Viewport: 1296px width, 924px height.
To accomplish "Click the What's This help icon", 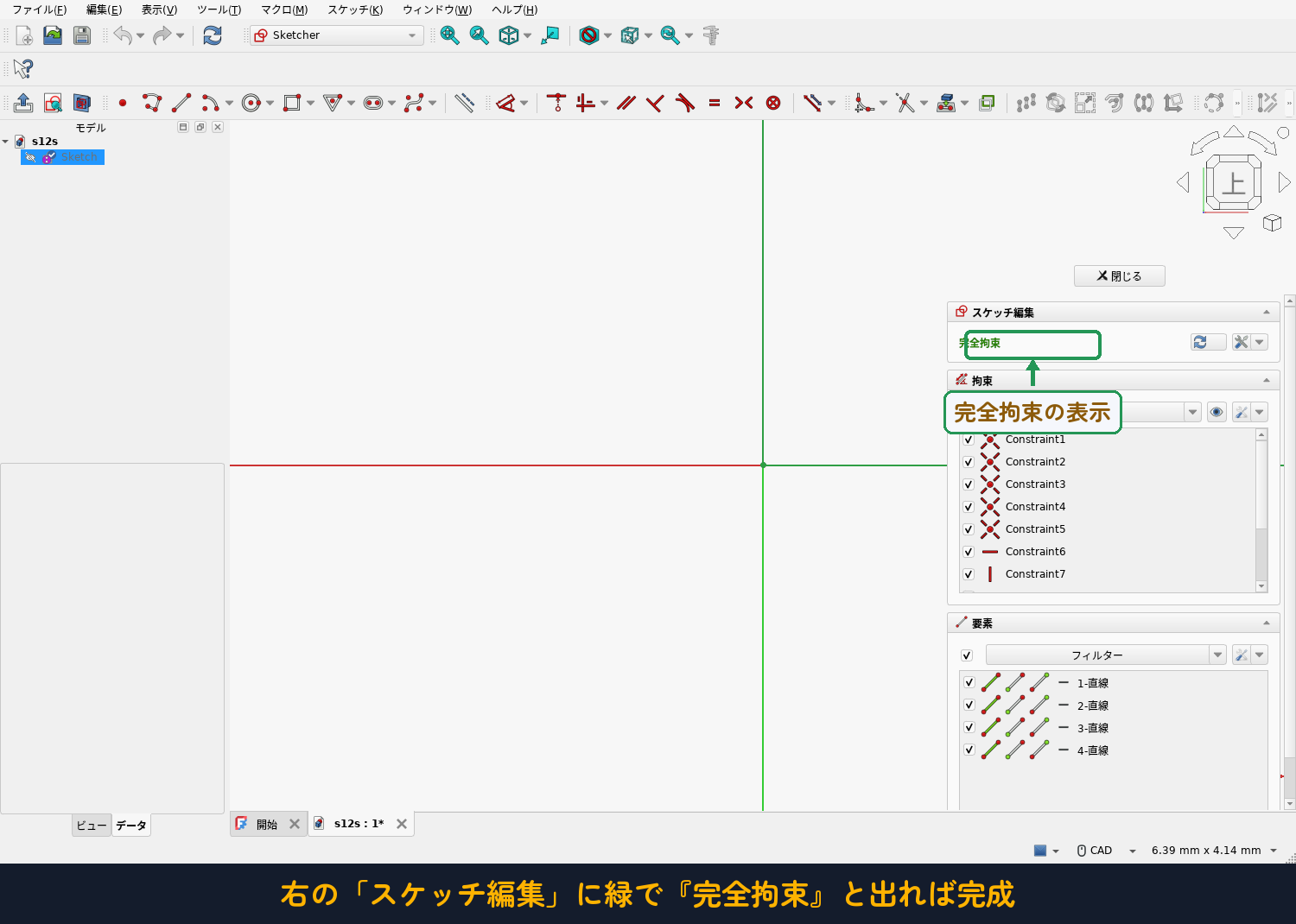I will pyautogui.click(x=23, y=68).
